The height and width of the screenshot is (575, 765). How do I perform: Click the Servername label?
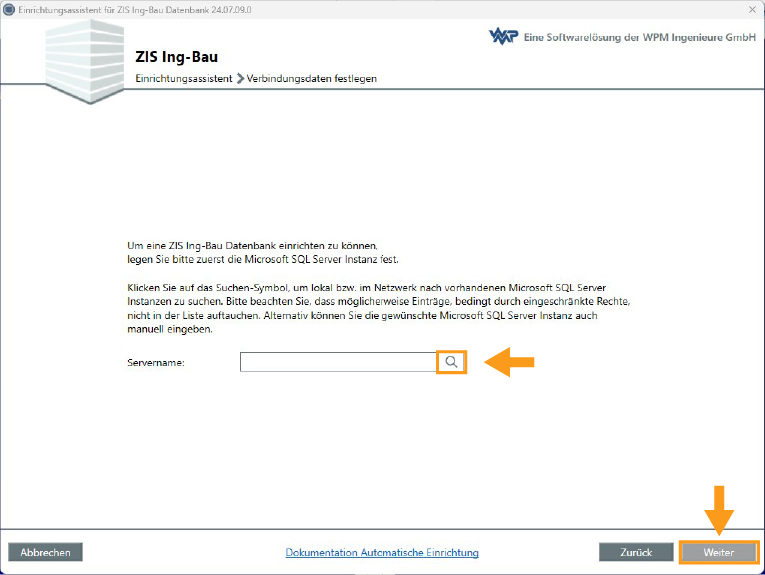(157, 363)
